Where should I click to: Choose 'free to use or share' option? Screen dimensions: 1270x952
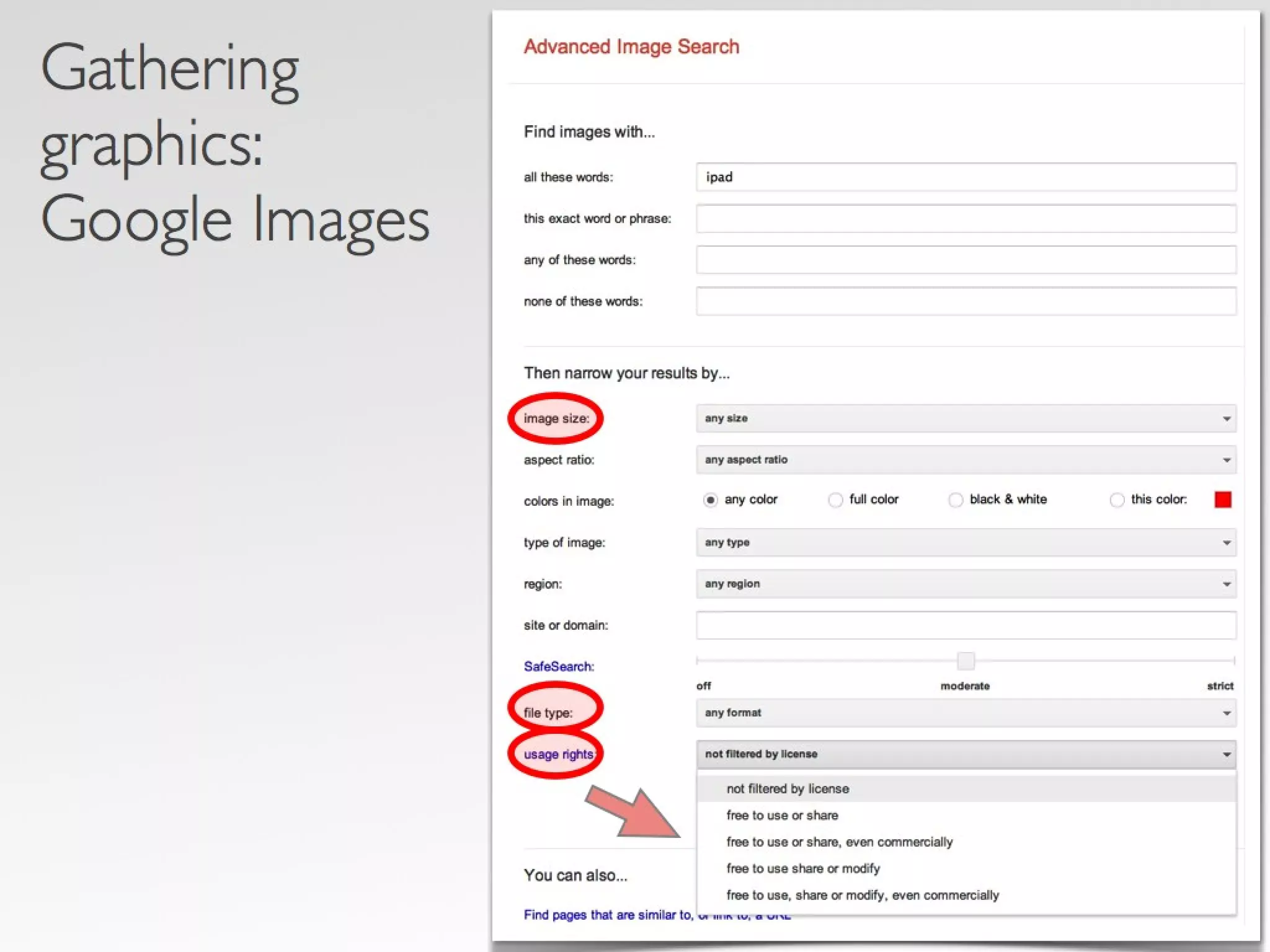point(782,815)
